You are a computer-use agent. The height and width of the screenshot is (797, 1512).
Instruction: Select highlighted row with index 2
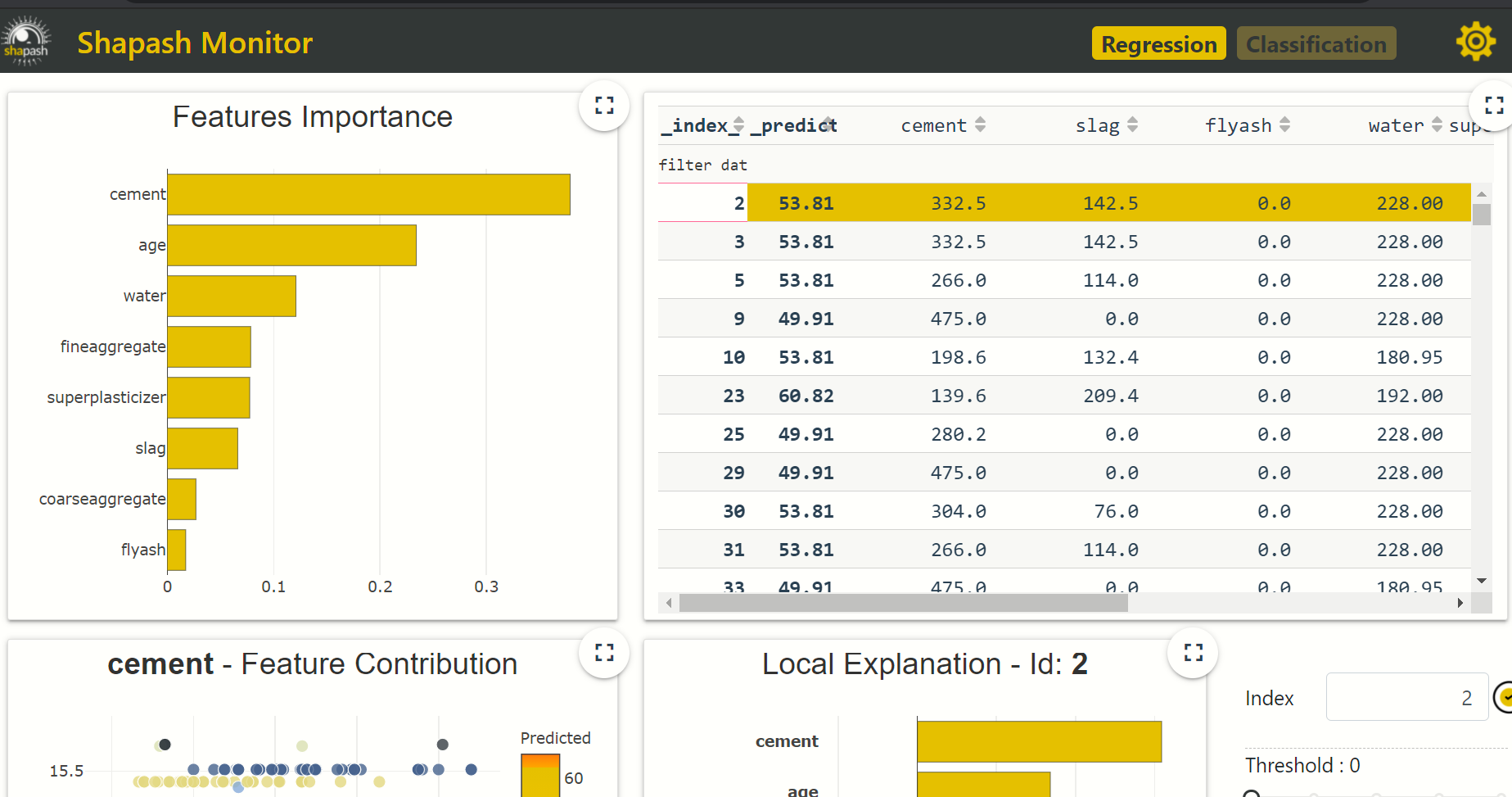click(x=1064, y=202)
